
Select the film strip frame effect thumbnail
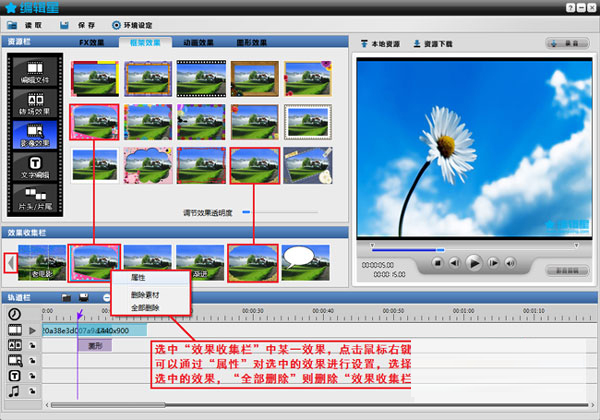pyautogui.click(x=201, y=78)
